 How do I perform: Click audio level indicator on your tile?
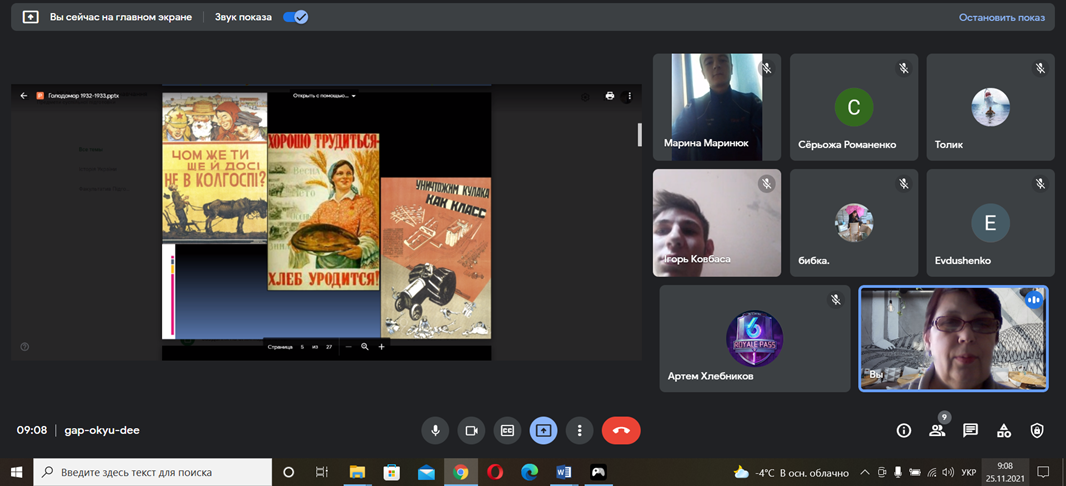1033,299
